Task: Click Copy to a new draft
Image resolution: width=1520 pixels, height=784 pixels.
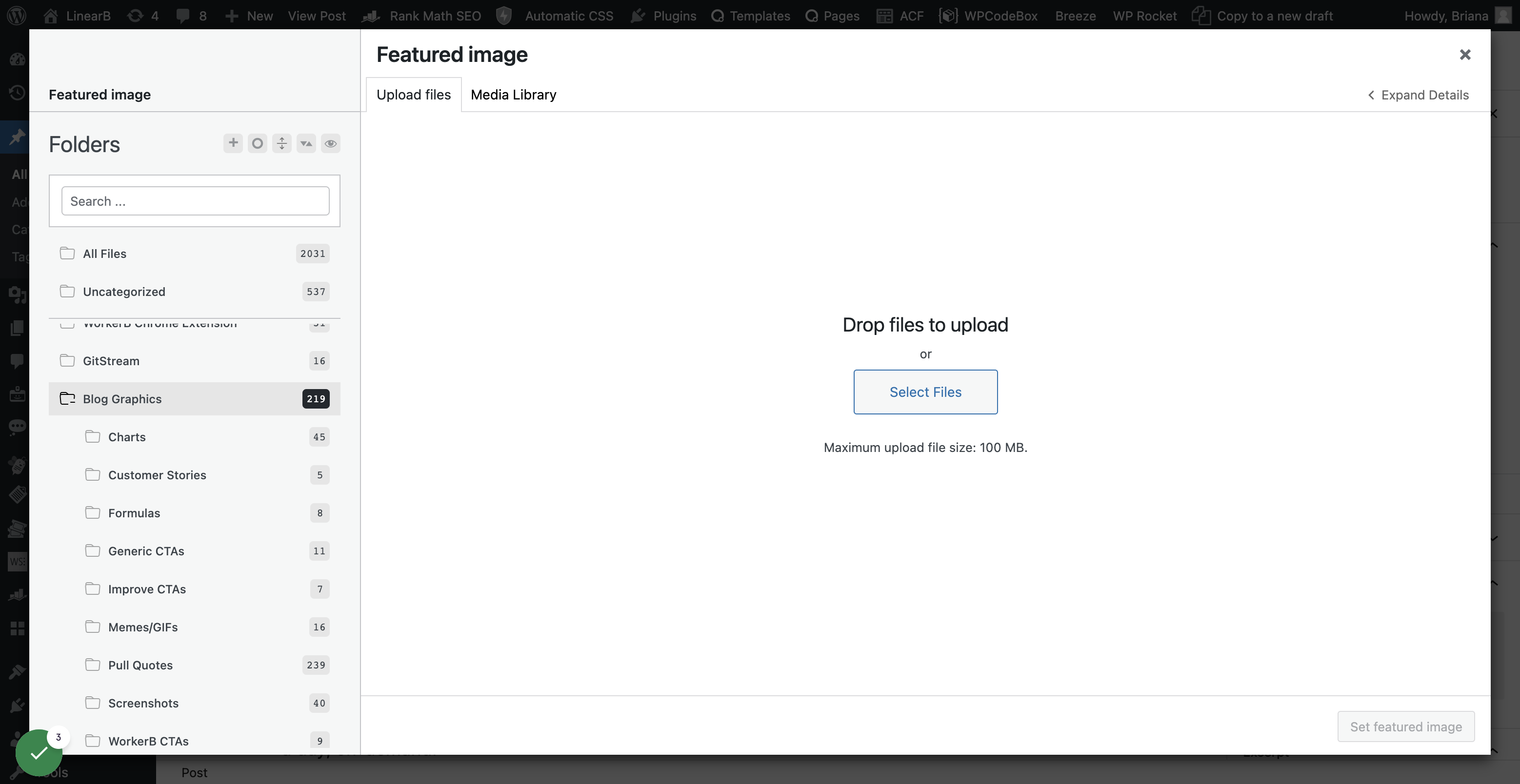Action: click(1262, 15)
